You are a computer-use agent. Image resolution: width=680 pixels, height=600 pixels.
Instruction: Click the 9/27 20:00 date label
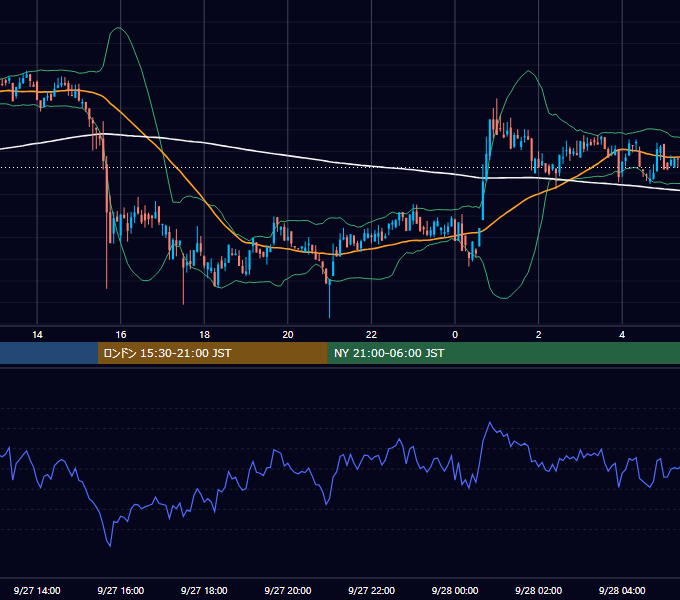[288, 590]
